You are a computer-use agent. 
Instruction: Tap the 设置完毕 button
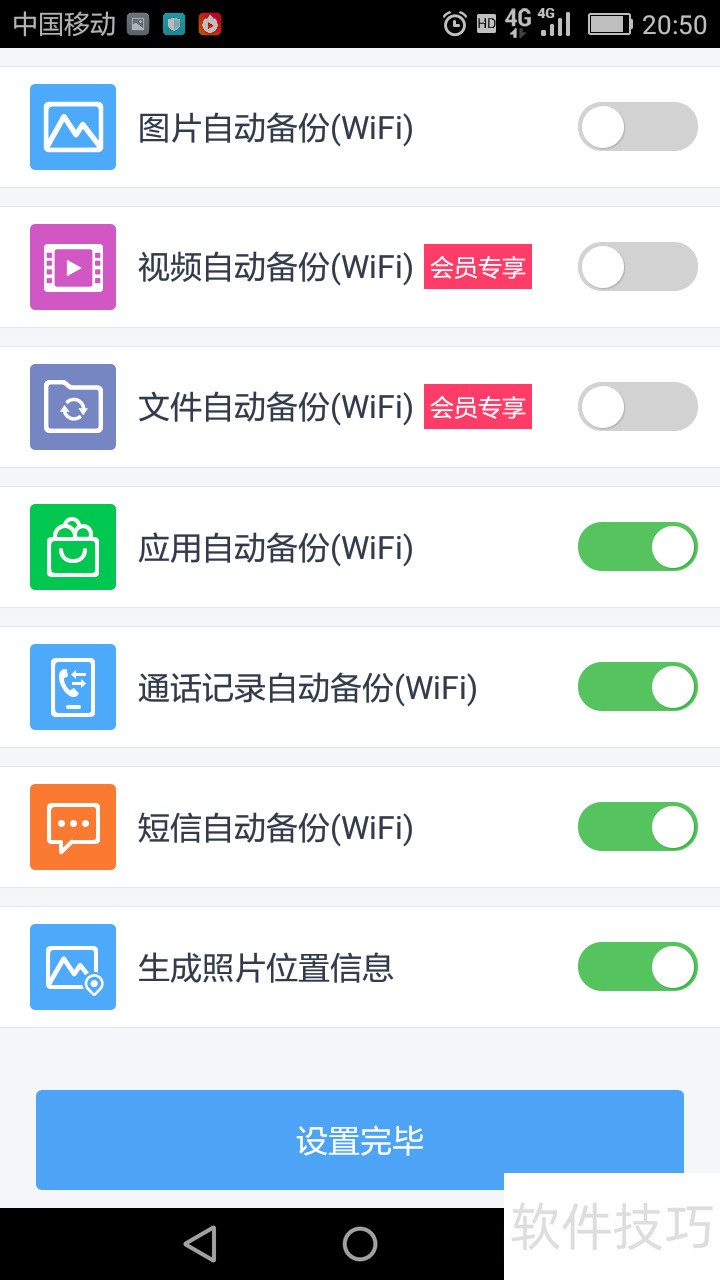[x=360, y=1140]
